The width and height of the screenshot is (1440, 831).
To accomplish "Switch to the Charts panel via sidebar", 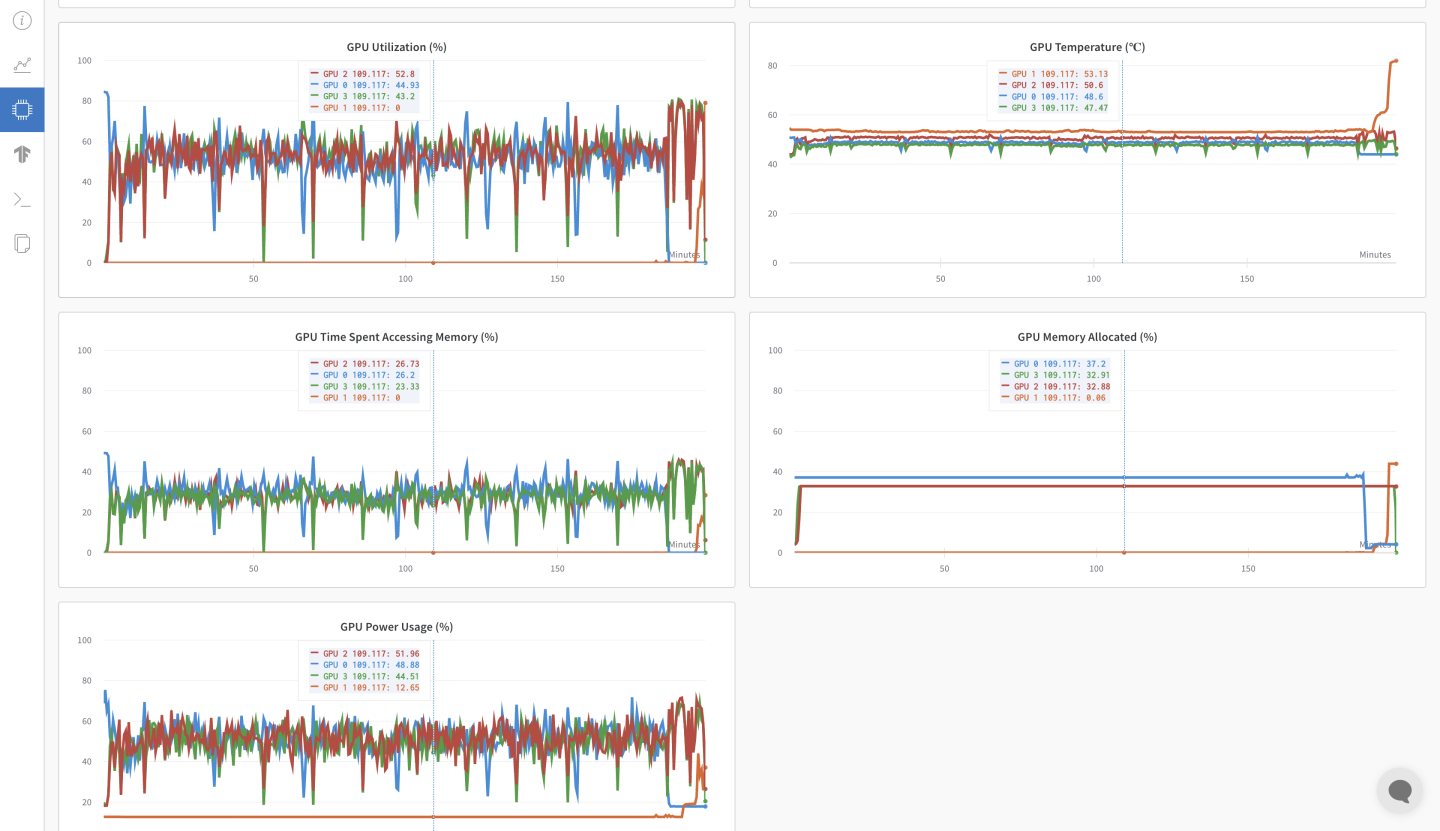I will pos(22,65).
